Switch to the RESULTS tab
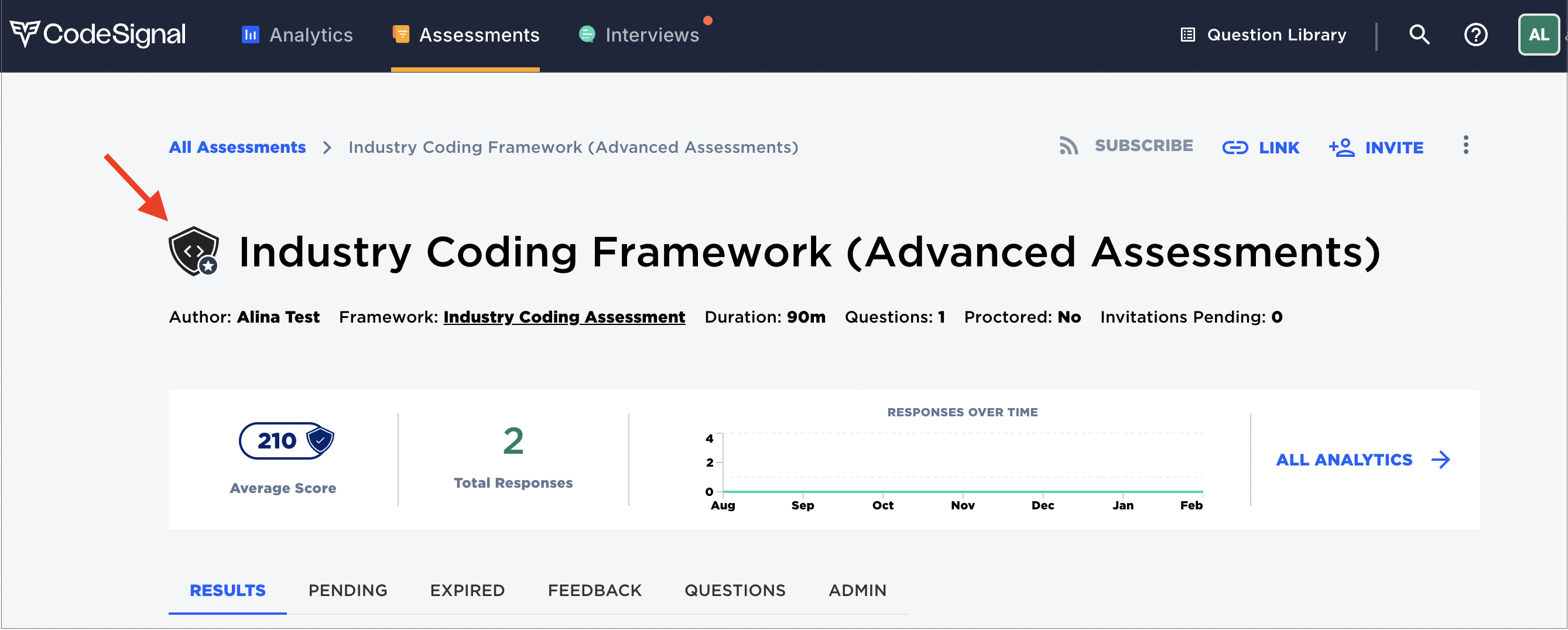This screenshot has width=1568, height=630. [x=227, y=590]
